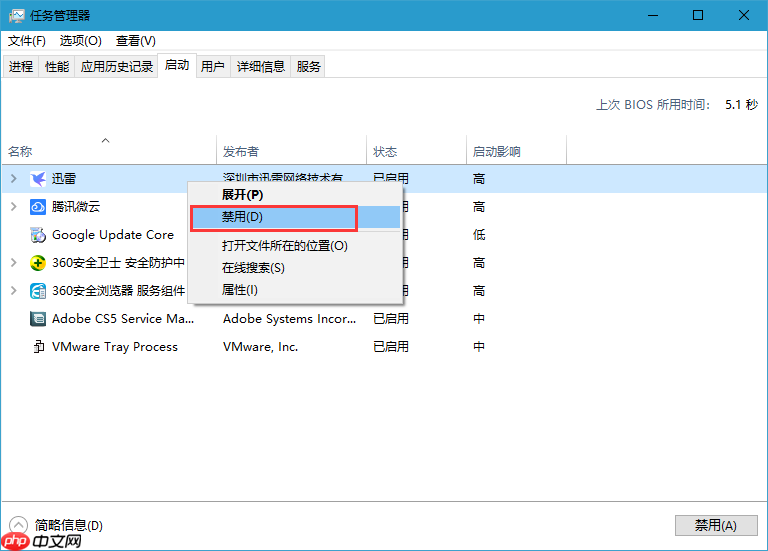This screenshot has height=551, width=768.
Task: Sort by the 发布者 column header
Action: point(291,151)
